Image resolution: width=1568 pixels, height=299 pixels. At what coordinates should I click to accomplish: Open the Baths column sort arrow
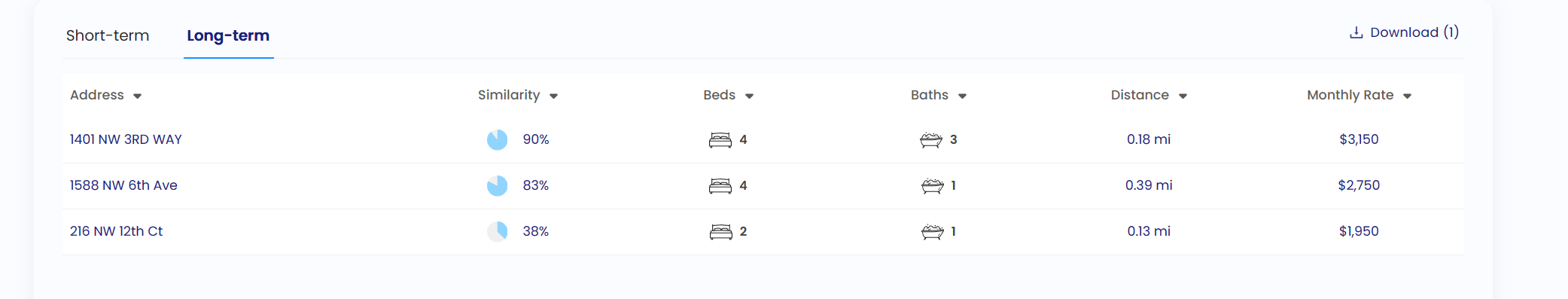pyautogui.click(x=962, y=96)
